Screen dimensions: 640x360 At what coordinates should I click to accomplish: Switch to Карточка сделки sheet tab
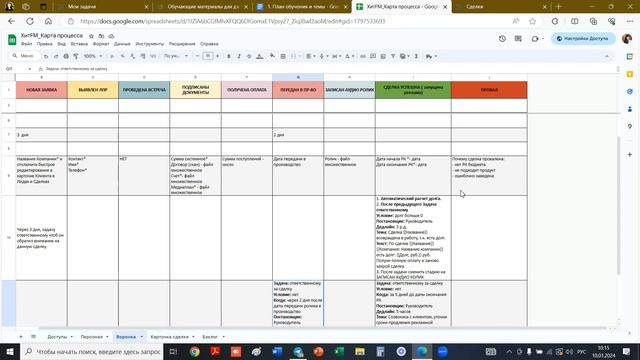point(169,337)
